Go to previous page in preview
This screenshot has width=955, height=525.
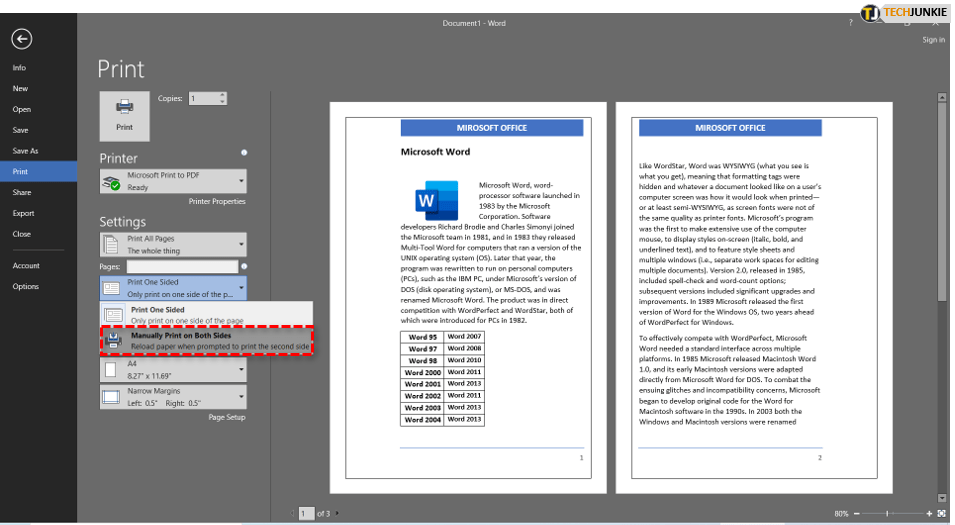[294, 513]
